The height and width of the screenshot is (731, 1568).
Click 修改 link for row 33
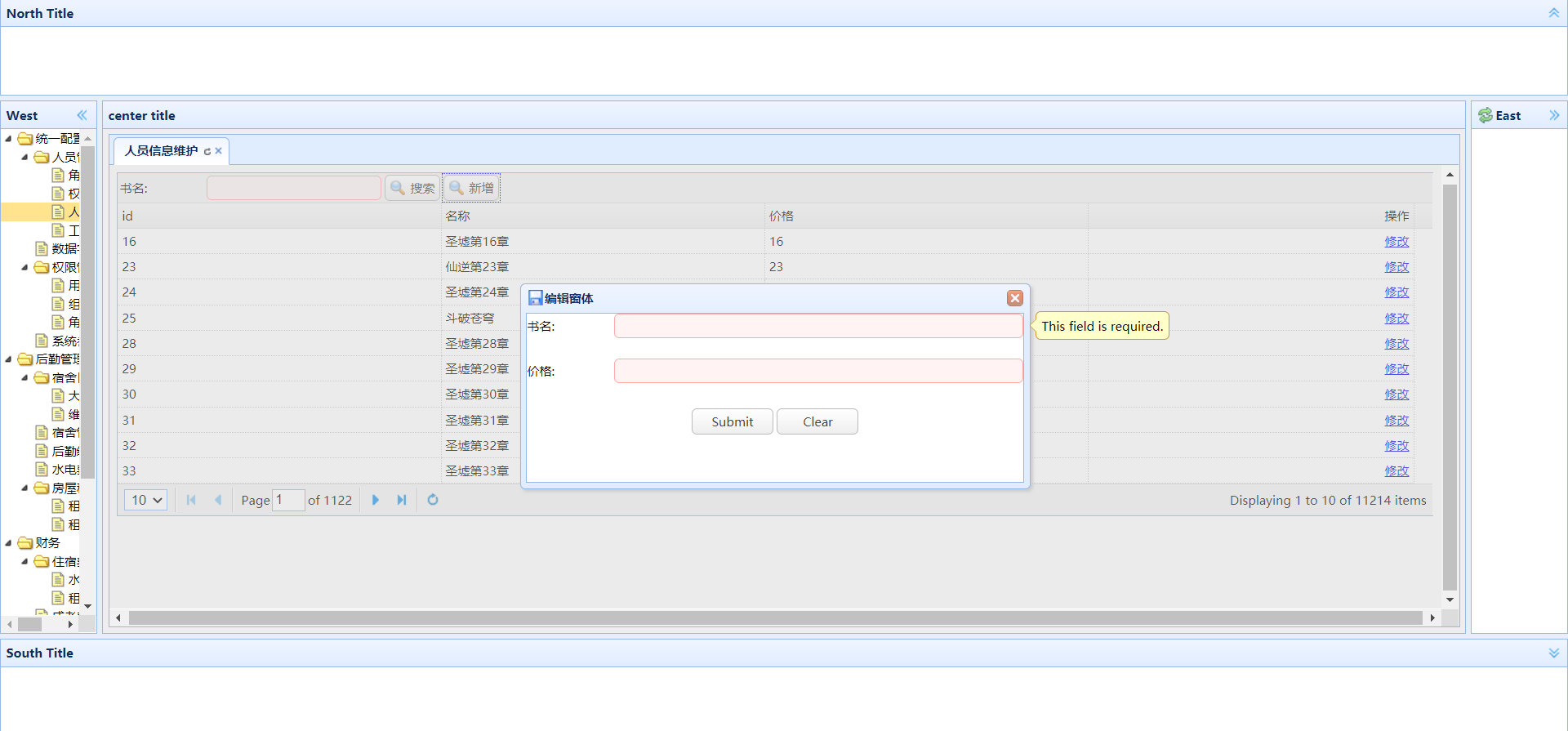tap(1396, 471)
